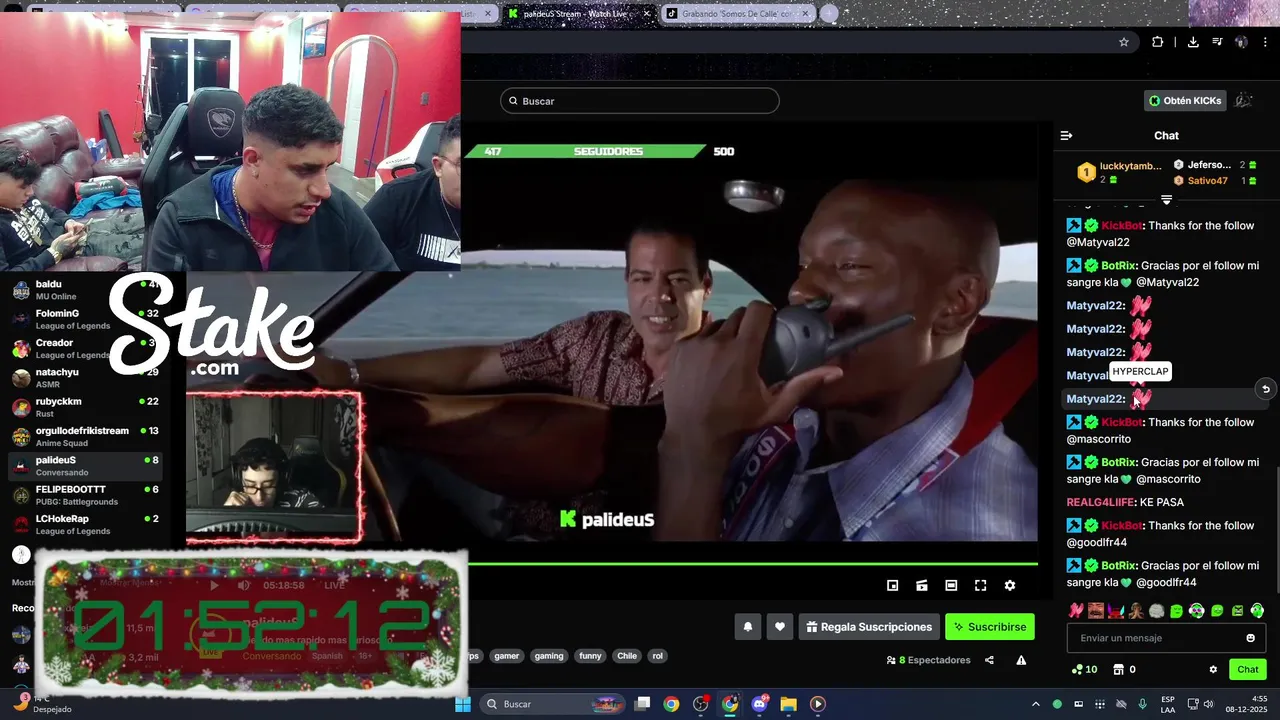Viewport: 1280px width, 720px height.
Task: Open the video player settings gear
Action: pyautogui.click(x=1010, y=585)
